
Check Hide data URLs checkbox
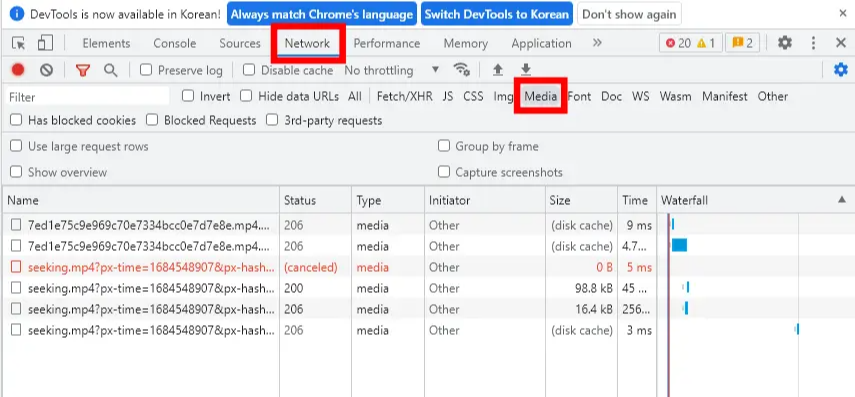click(246, 96)
